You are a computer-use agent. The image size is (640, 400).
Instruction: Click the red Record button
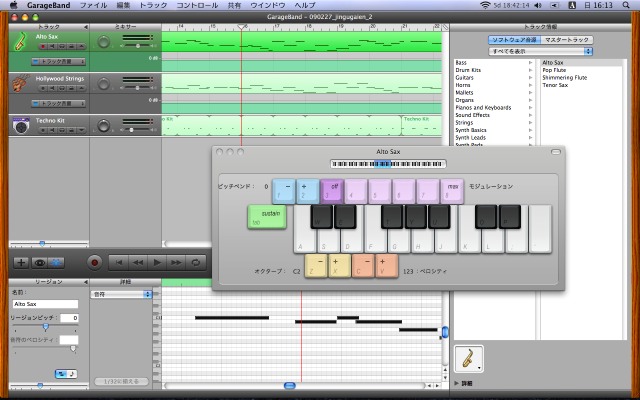[95, 262]
